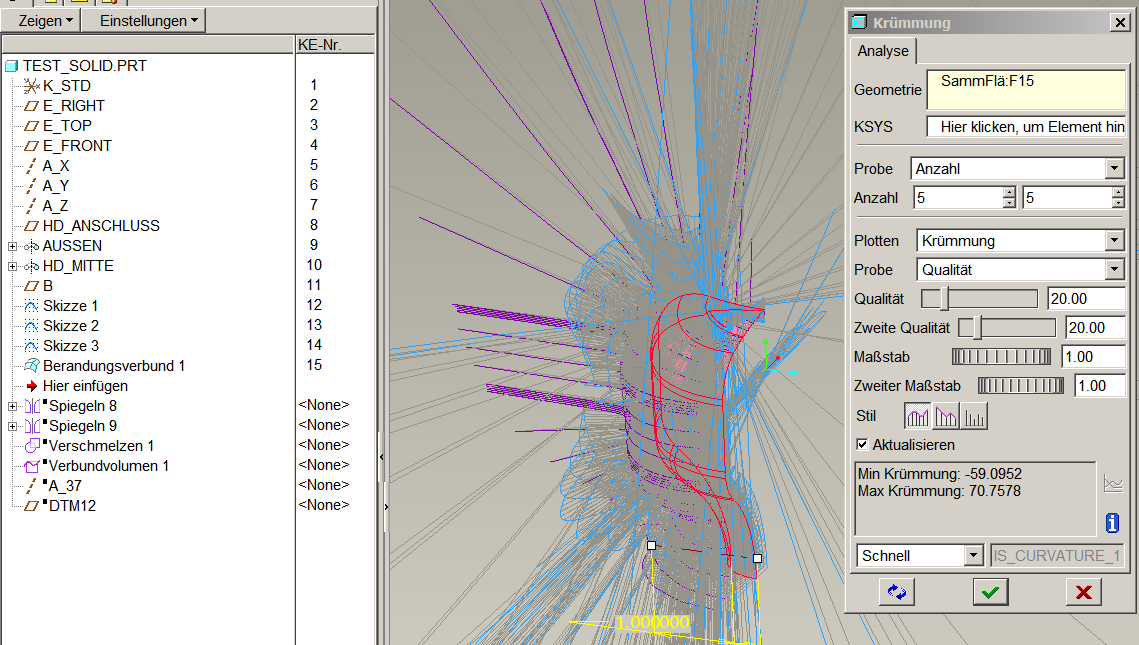
Task: Select the Spiegeln 8 mirror icon
Action: [x=33, y=406]
